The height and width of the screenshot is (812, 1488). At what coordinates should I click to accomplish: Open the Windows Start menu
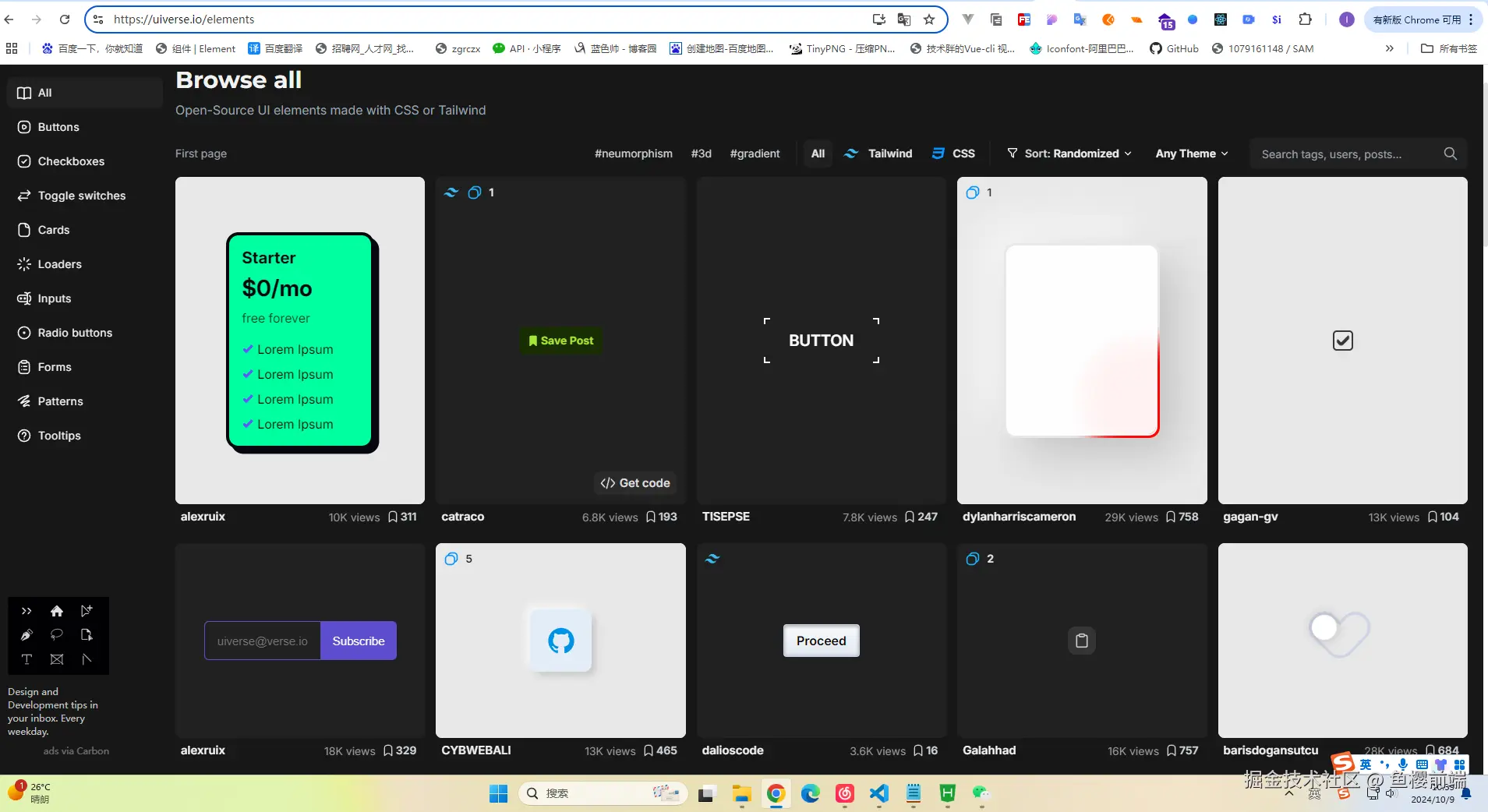498,793
